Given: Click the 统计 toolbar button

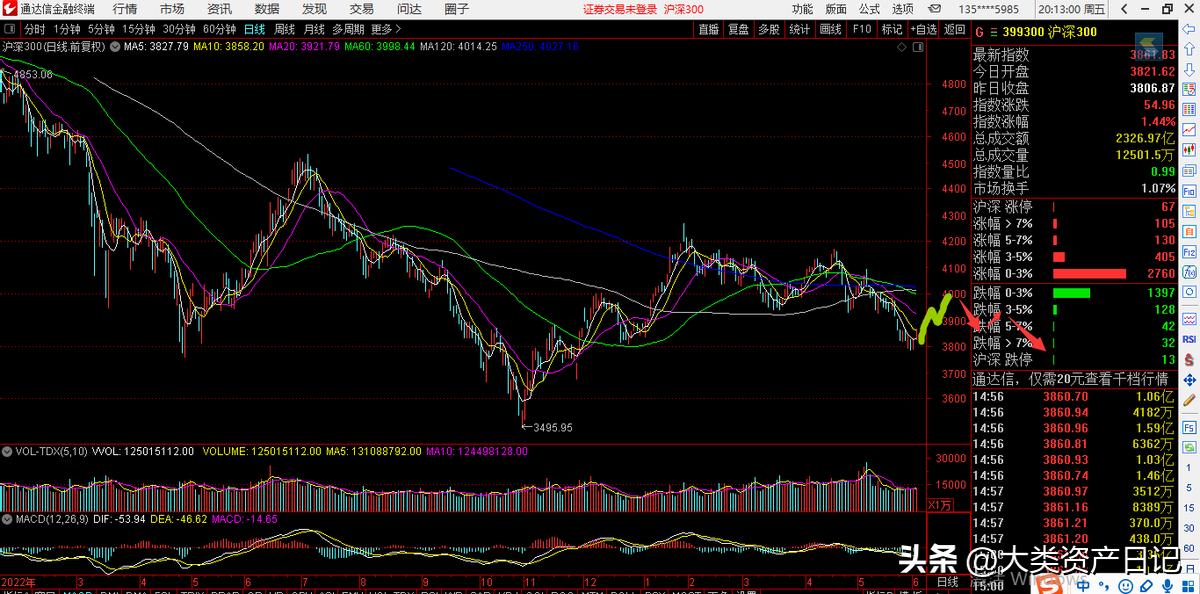Looking at the screenshot, I should point(799,30).
